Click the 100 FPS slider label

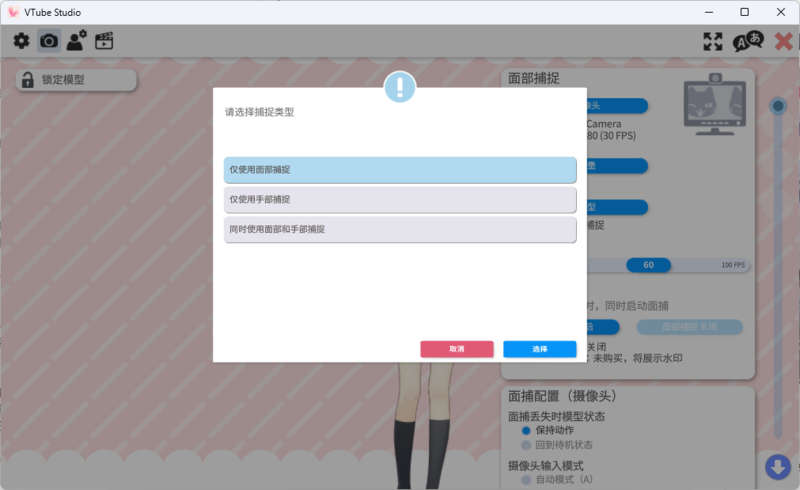point(733,265)
